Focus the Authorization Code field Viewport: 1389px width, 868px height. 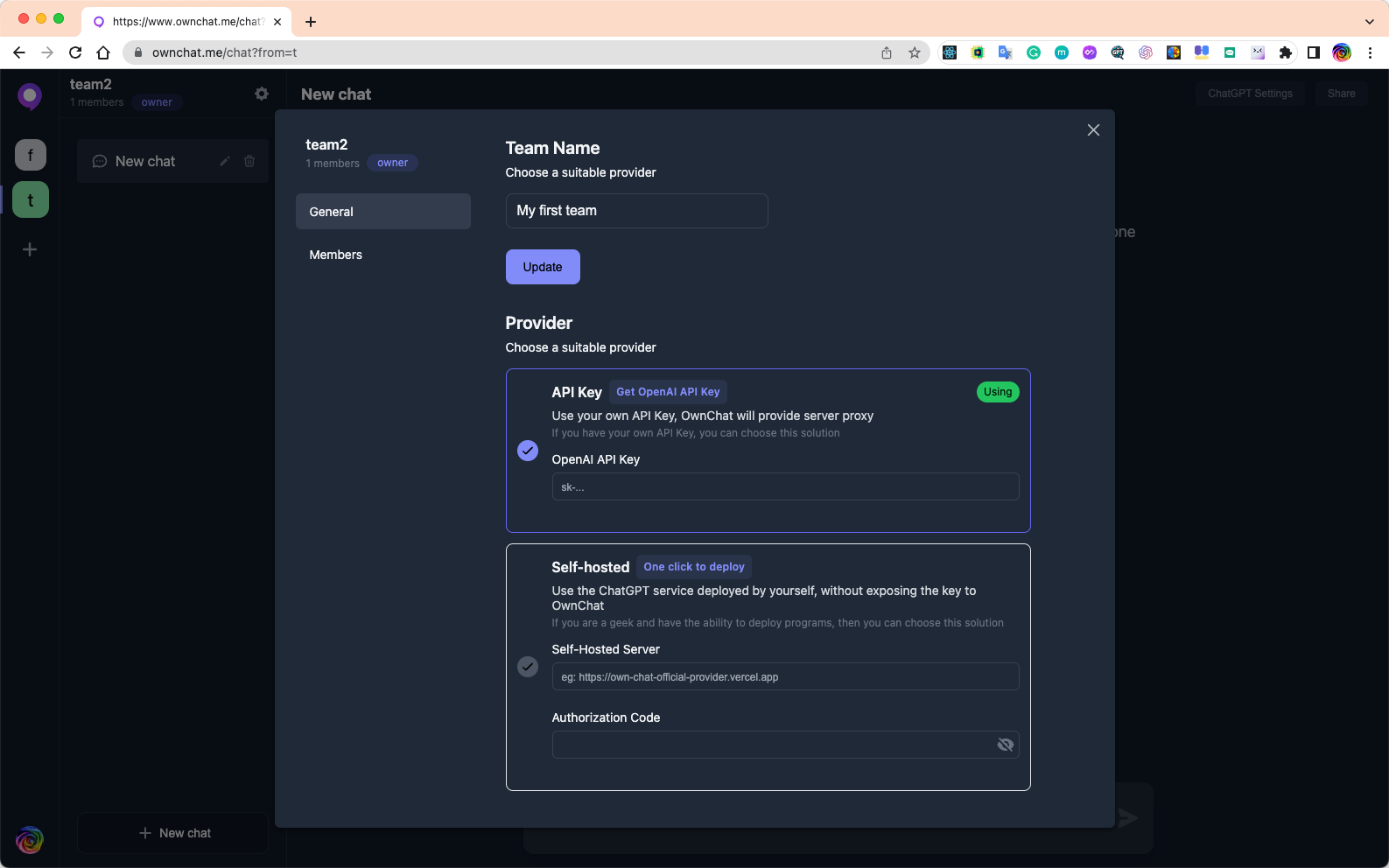(x=785, y=745)
